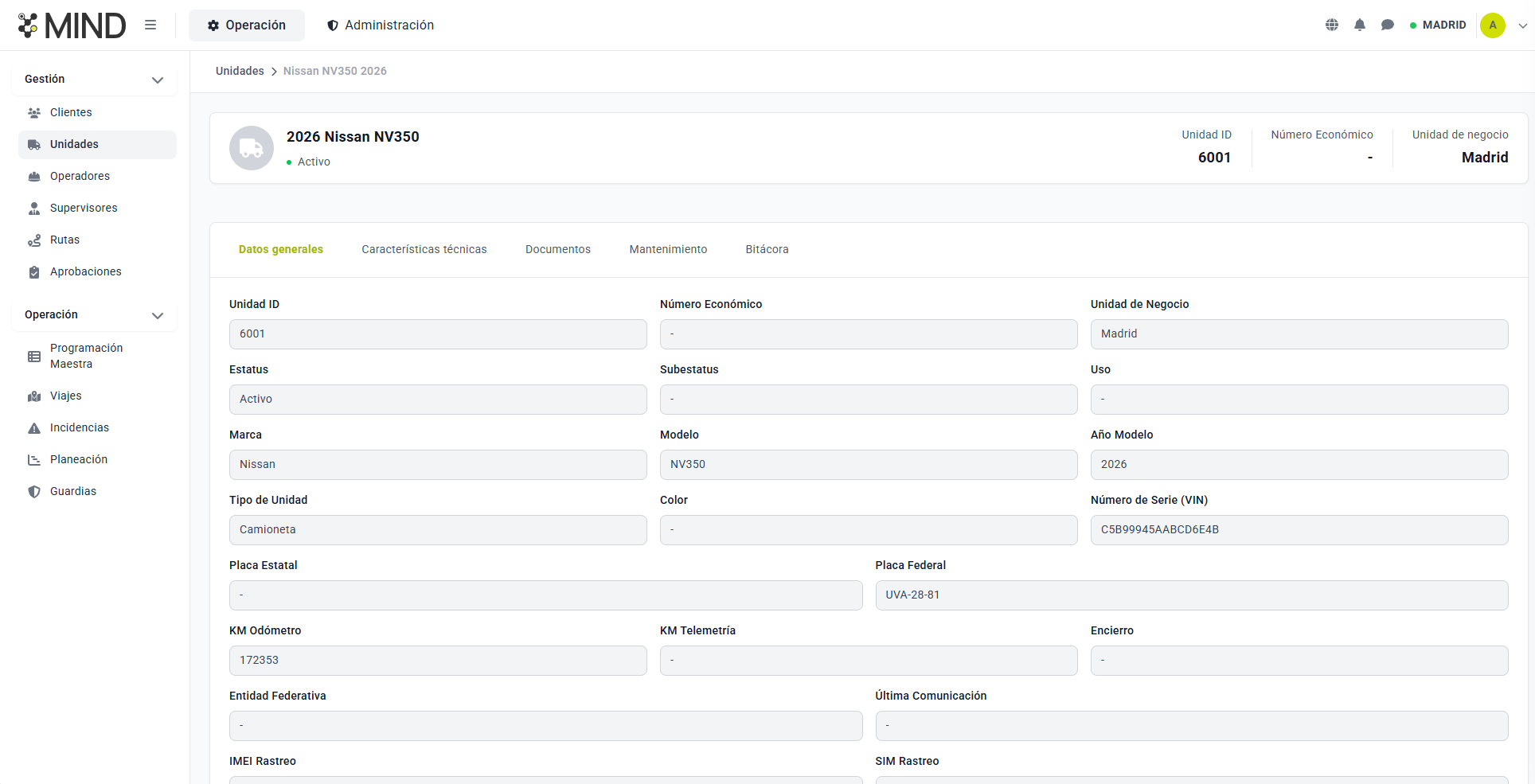The height and width of the screenshot is (784, 1535).
Task: Click the Nissan NV350 2026 breadcrumb
Action: 335,71
